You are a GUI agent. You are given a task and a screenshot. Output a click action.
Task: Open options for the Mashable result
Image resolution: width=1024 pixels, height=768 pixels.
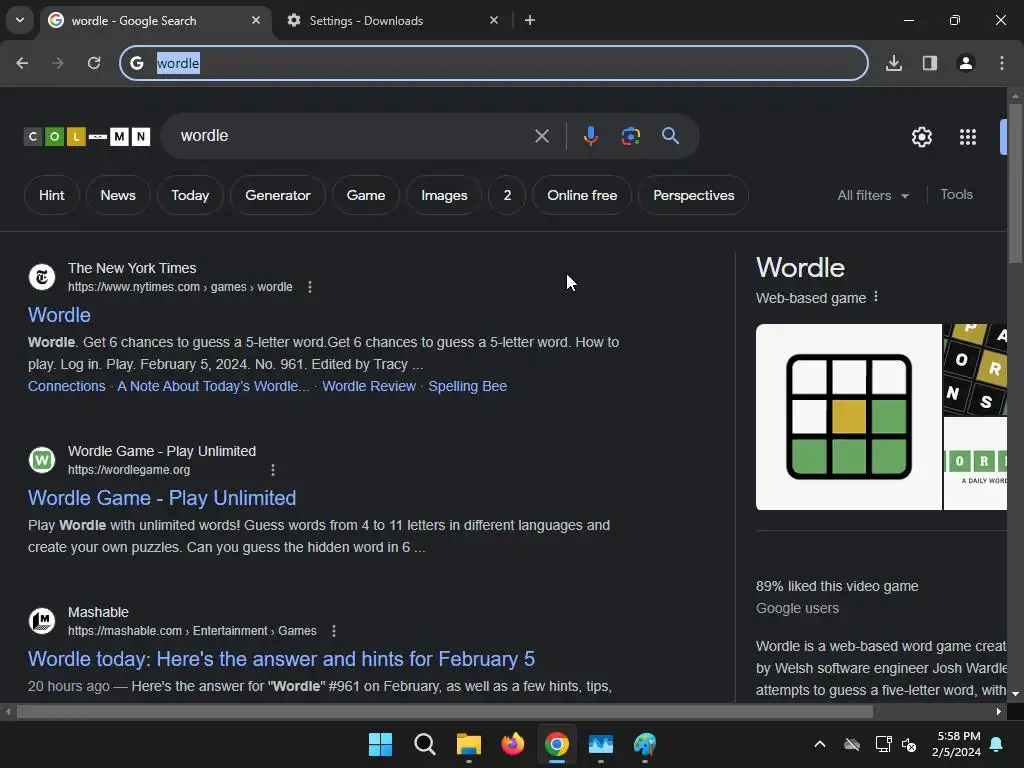[334, 631]
